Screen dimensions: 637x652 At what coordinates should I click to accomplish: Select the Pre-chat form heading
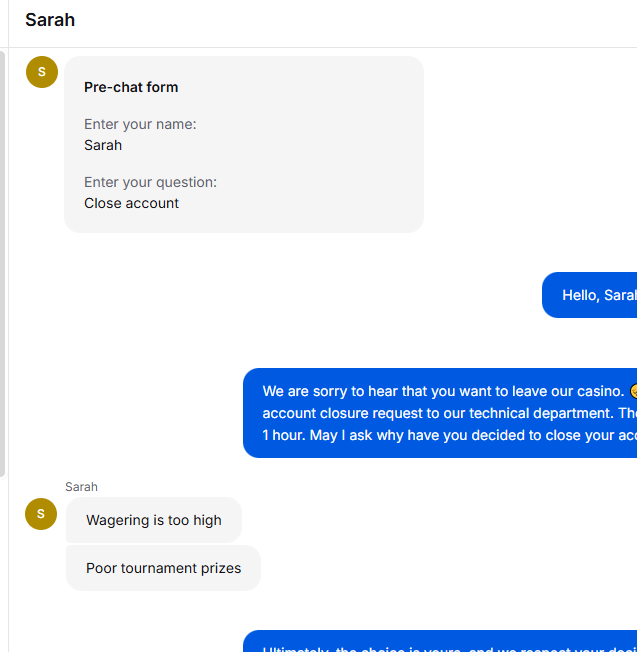pos(131,87)
